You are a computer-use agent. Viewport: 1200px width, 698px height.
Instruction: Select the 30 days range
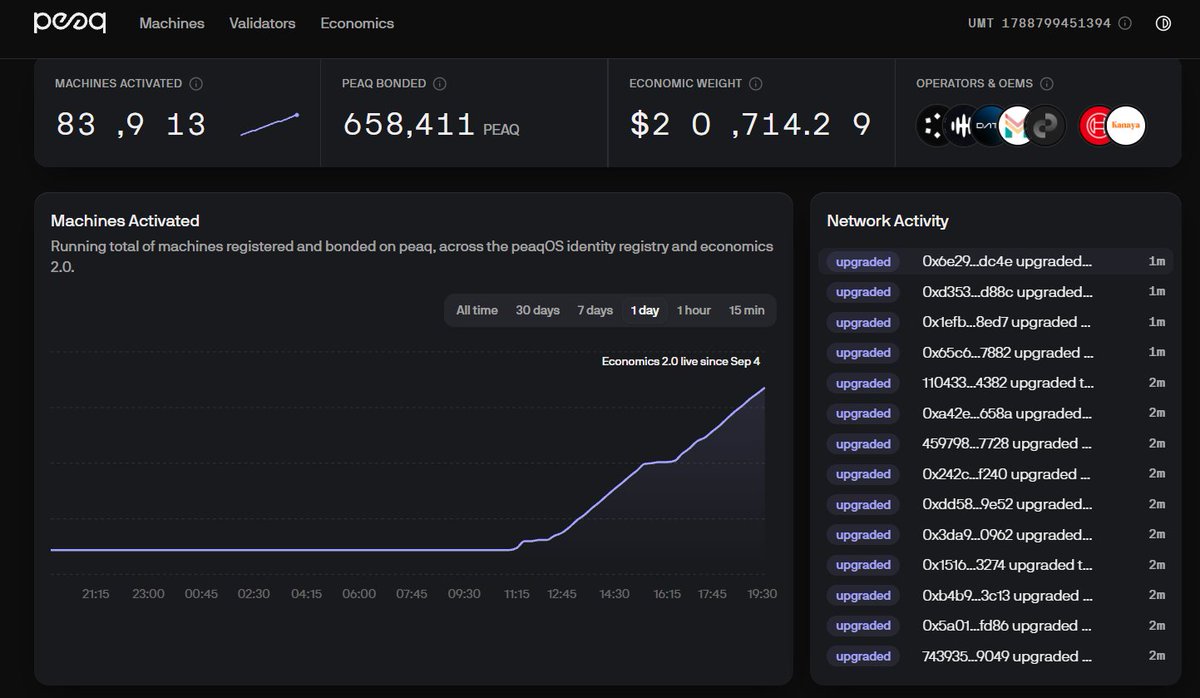(538, 310)
